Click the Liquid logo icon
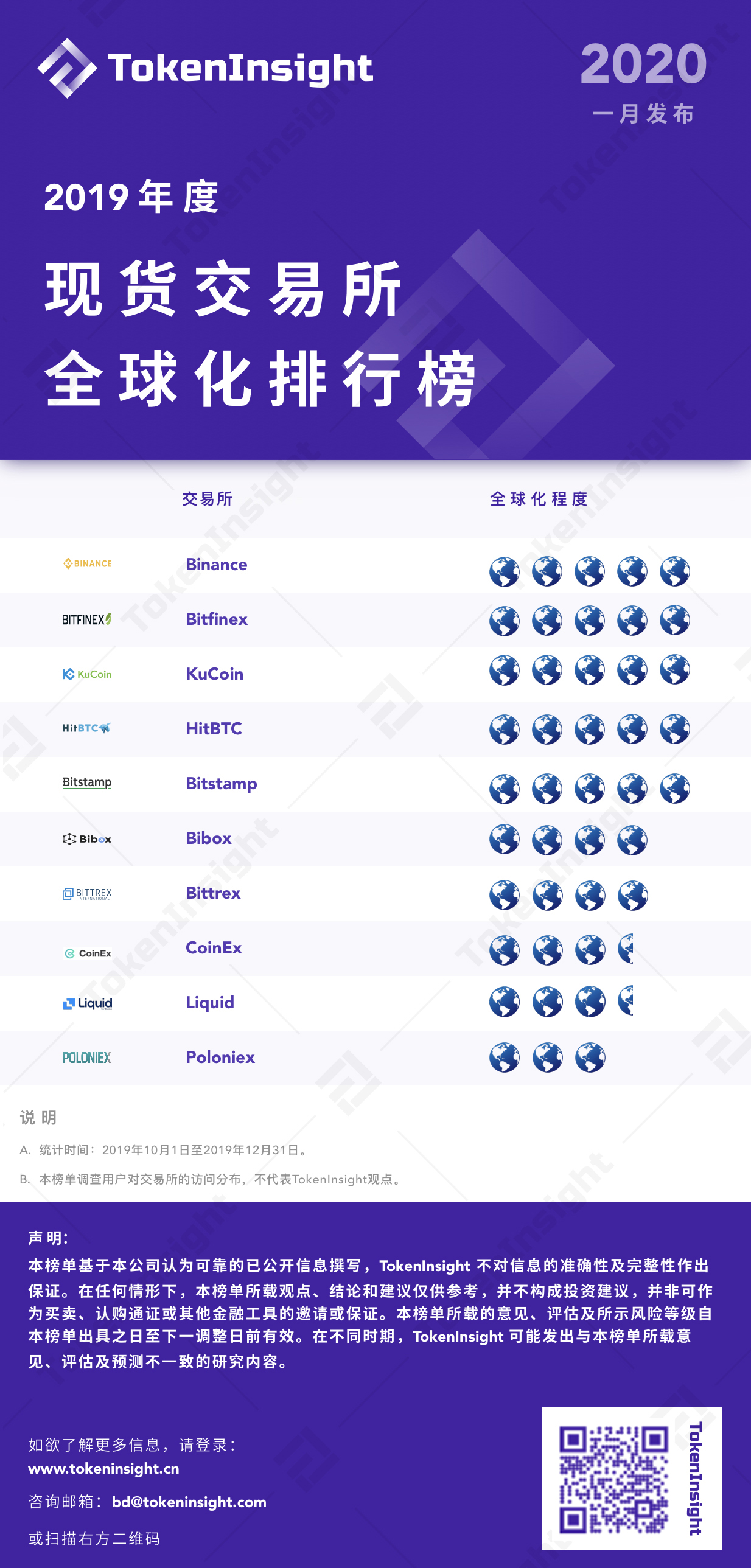The image size is (751, 1568). 88,1003
